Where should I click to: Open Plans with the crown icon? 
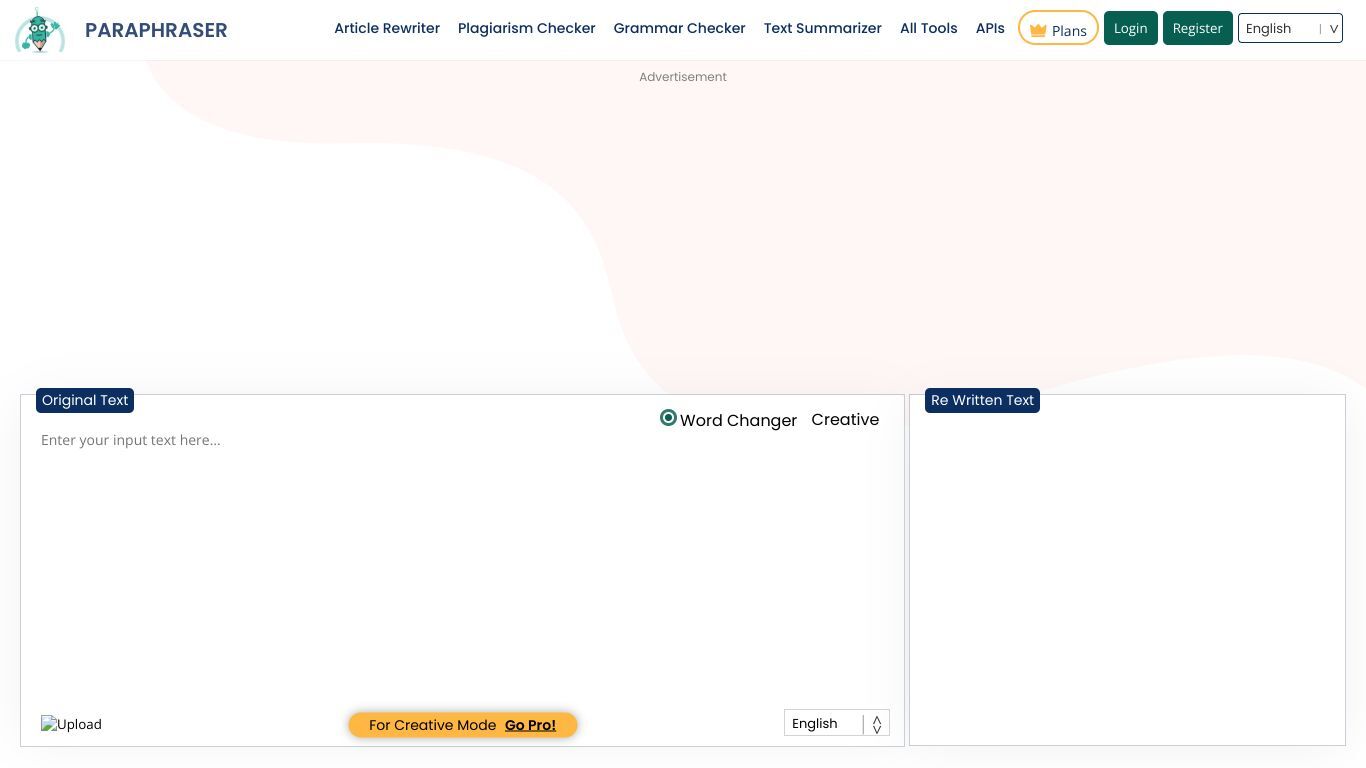click(x=1058, y=29)
